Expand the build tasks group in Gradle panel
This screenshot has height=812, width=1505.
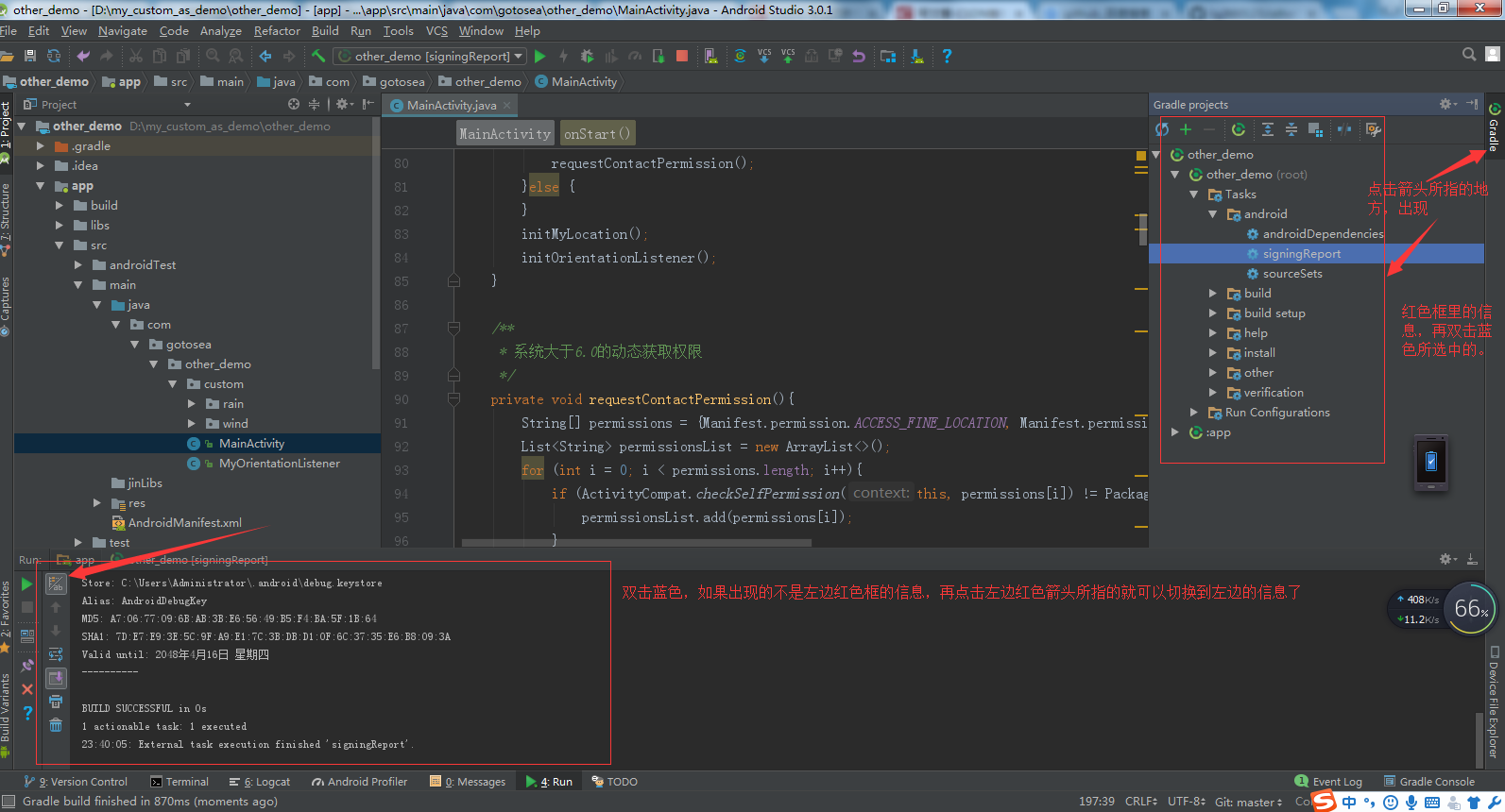(1213, 294)
